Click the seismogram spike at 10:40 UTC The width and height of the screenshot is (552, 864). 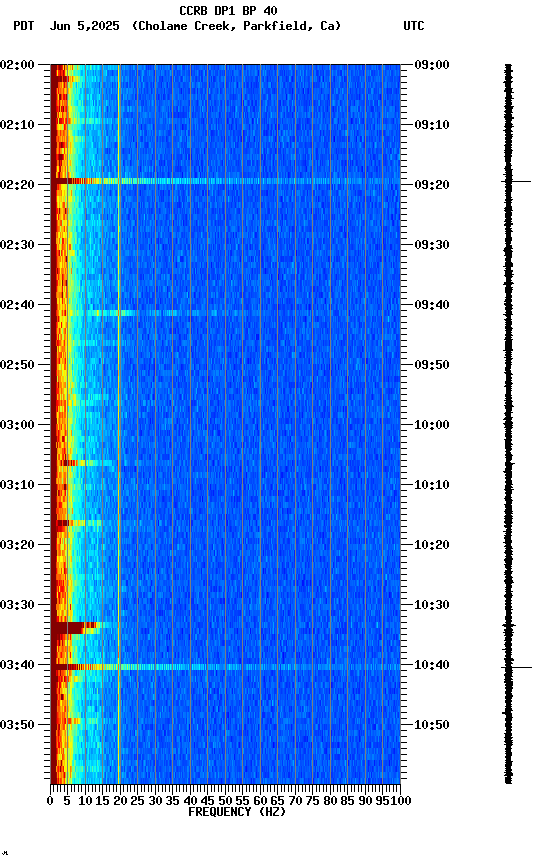516,667
